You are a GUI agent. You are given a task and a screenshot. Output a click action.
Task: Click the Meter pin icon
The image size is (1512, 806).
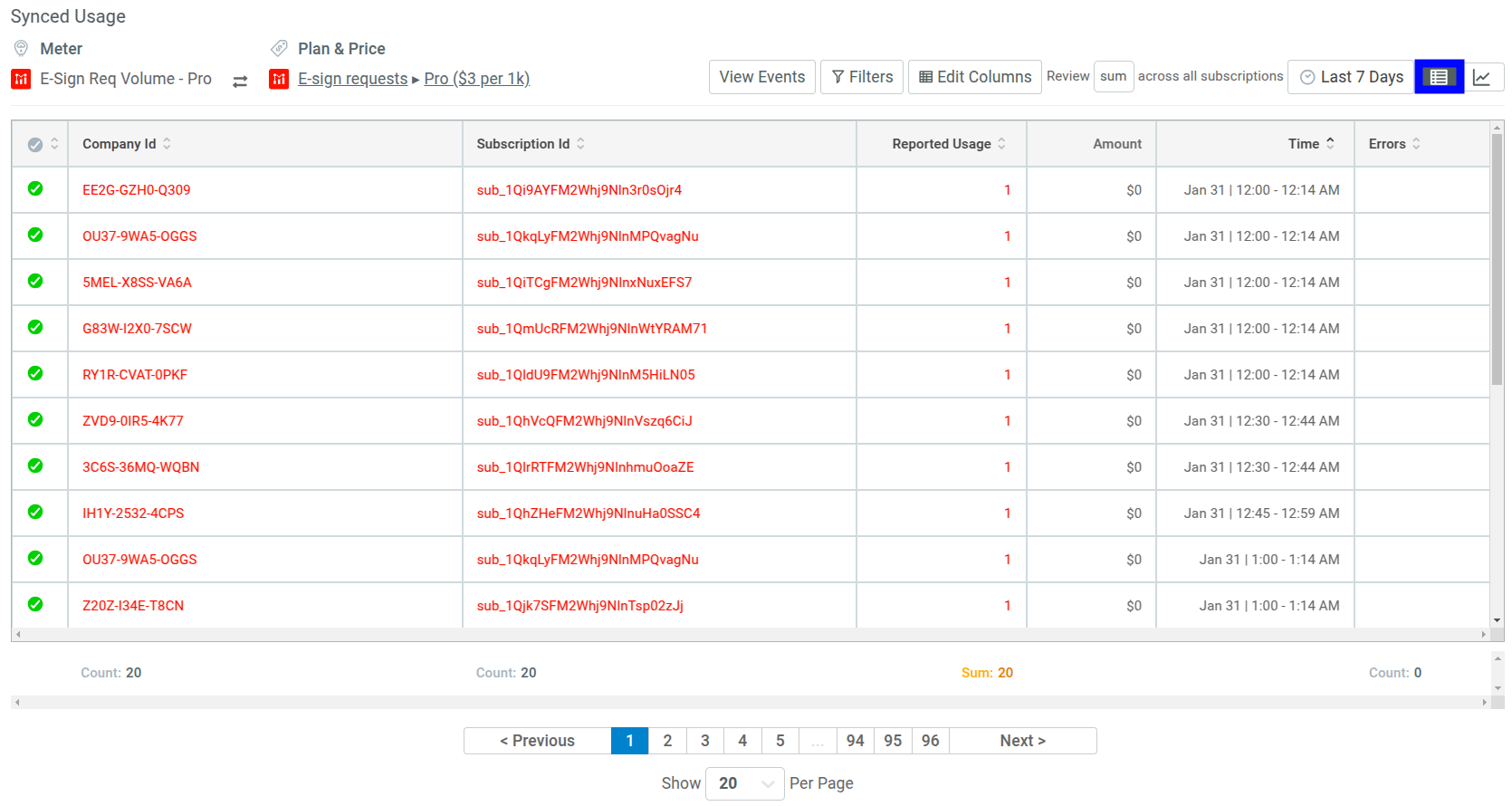pos(21,48)
